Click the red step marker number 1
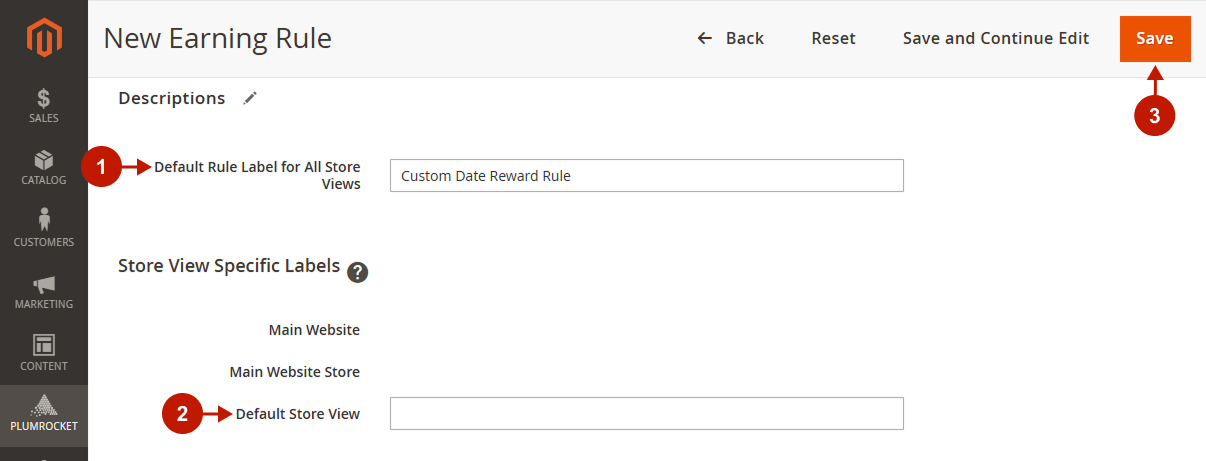 [x=102, y=168]
